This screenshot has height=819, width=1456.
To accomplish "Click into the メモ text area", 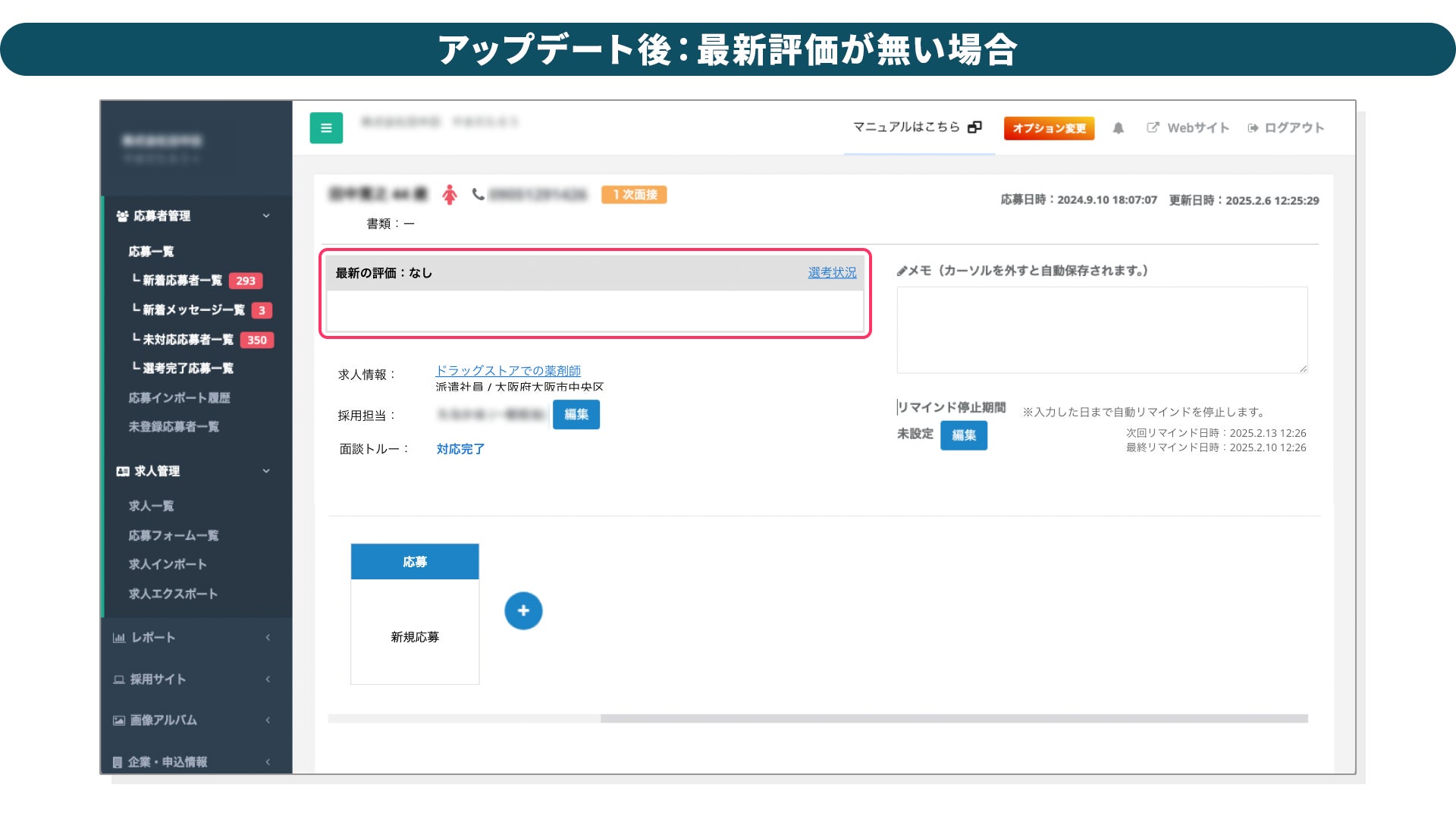I will tap(1101, 330).
